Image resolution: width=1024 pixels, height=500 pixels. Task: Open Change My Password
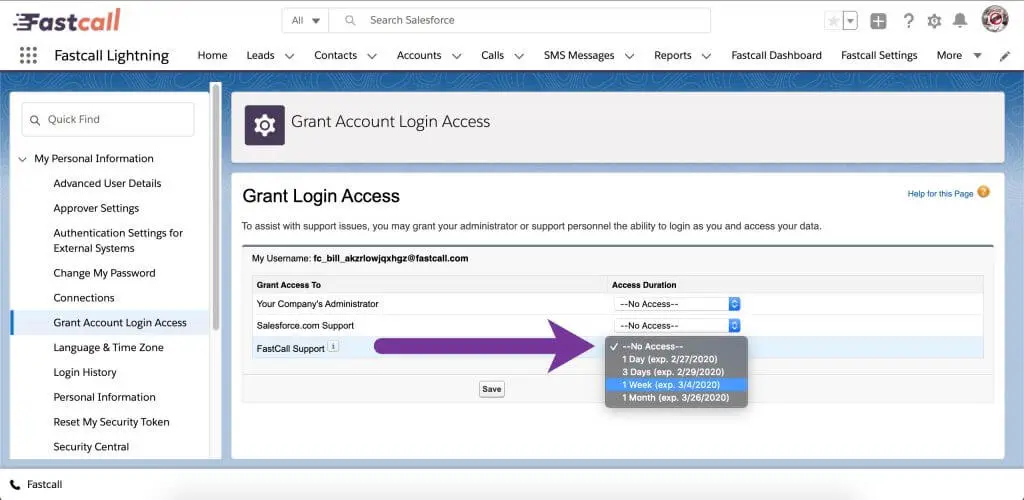click(x=104, y=273)
